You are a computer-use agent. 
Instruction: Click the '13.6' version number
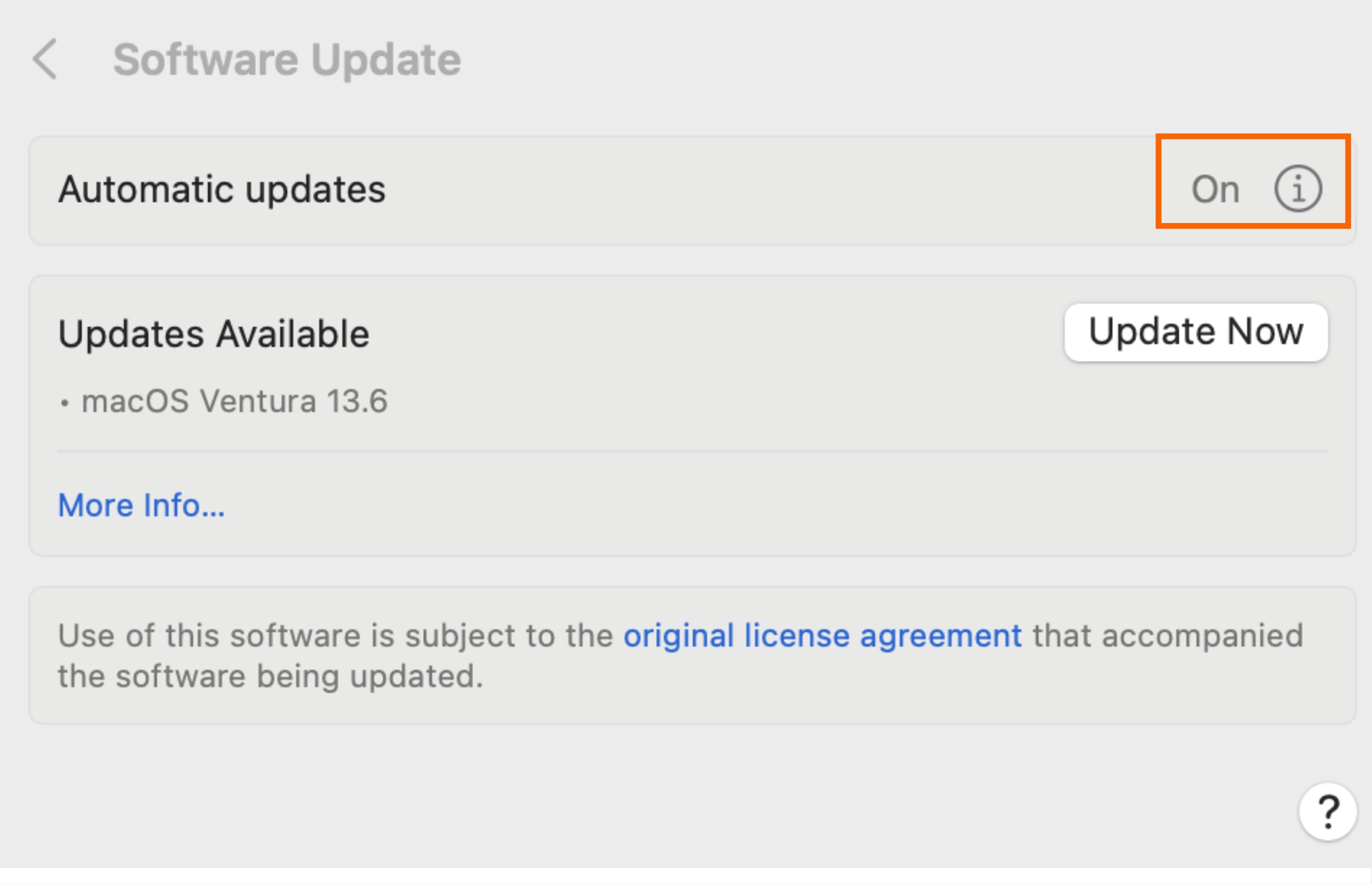pos(357,400)
